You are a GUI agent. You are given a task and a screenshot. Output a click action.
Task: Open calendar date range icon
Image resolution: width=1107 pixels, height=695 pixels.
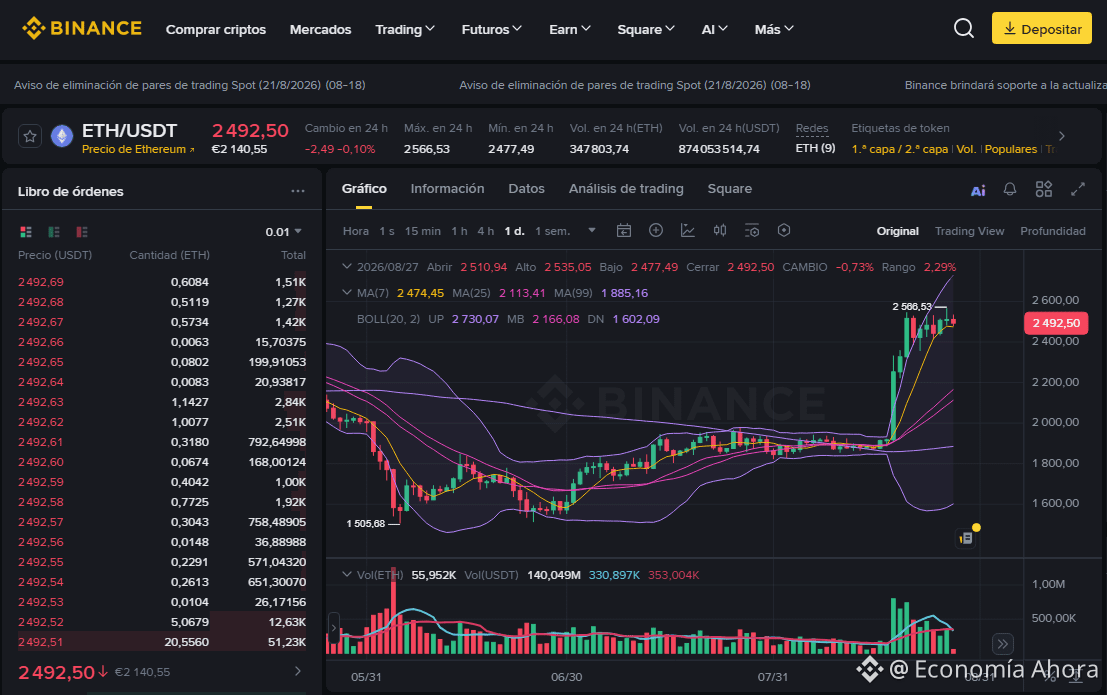[x=623, y=230]
